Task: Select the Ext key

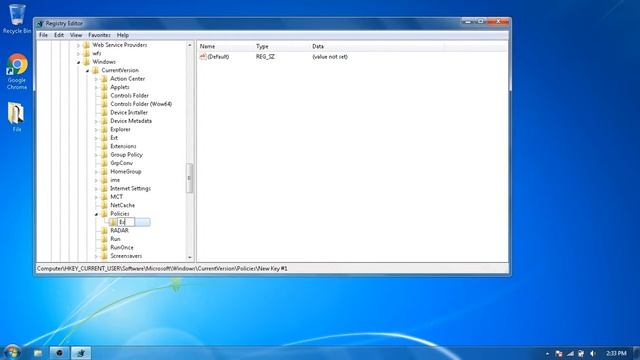Action: [114, 138]
